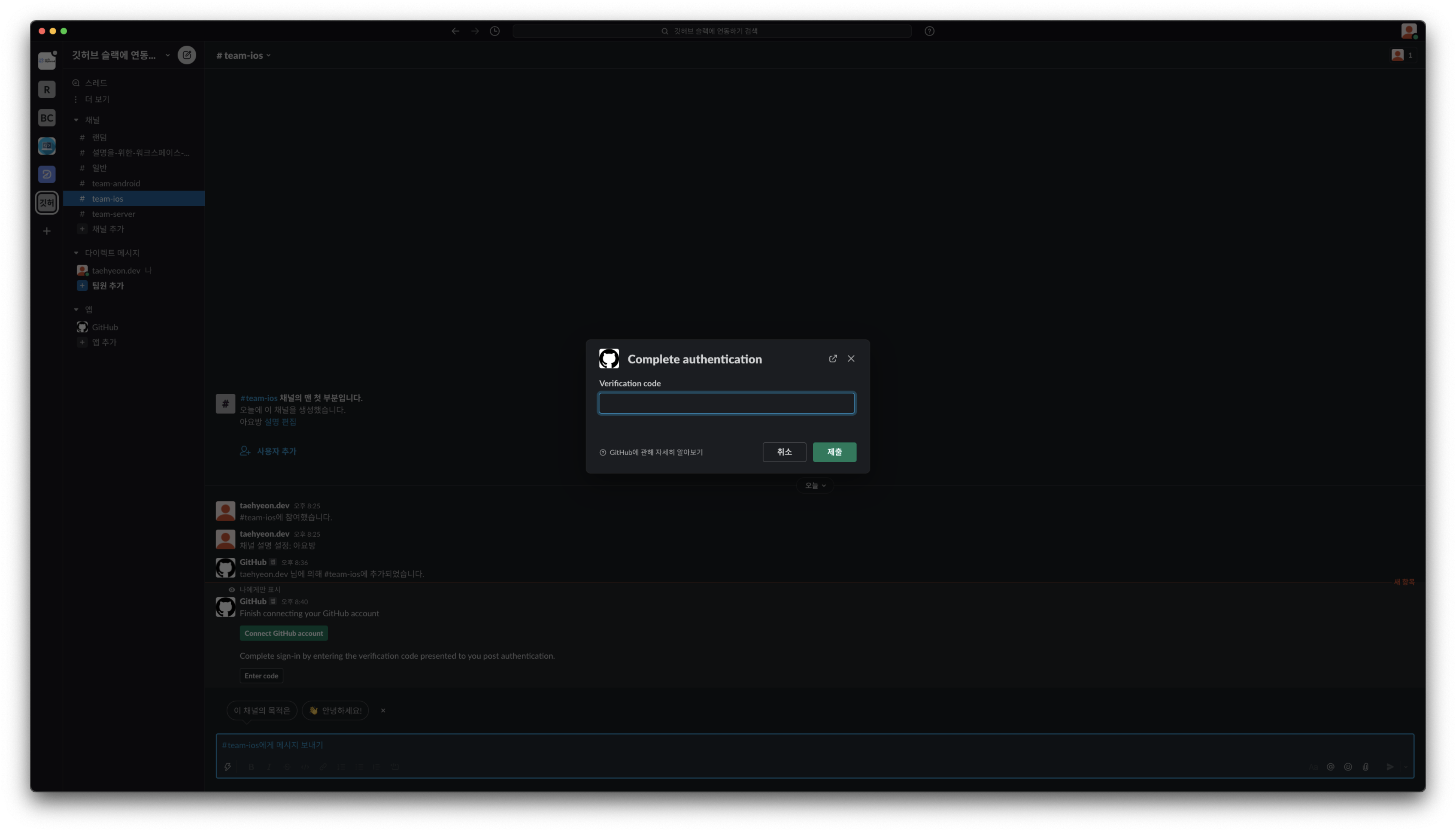Pop out the authentication dialog window
Image resolution: width=1456 pixels, height=832 pixels.
[x=833, y=358]
